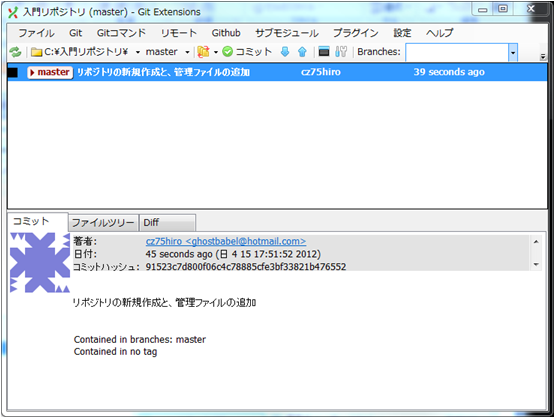
Task: Minimize the Git Extensions window
Action: 482,9
